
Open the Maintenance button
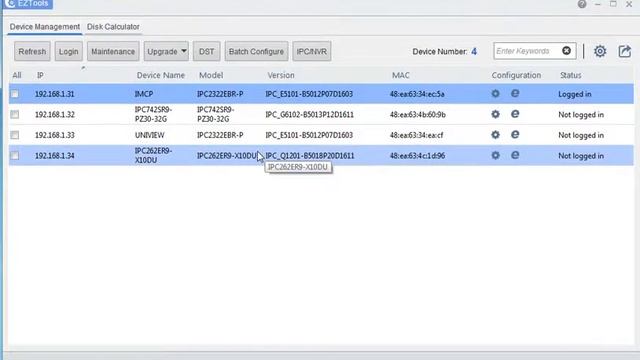113,51
